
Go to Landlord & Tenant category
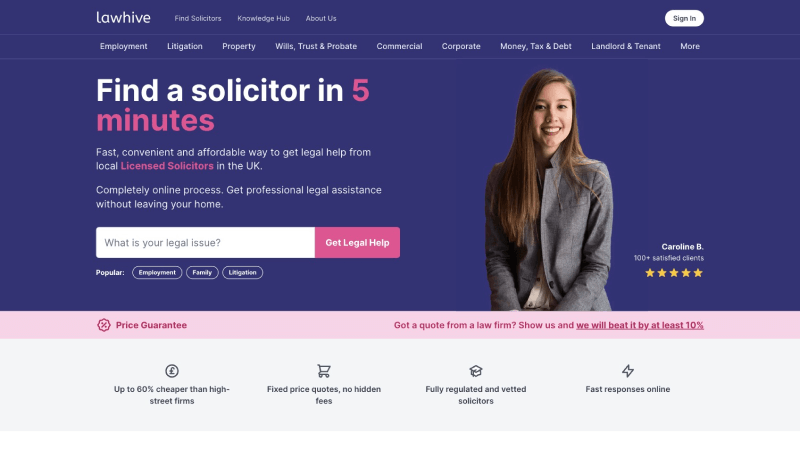point(626,46)
